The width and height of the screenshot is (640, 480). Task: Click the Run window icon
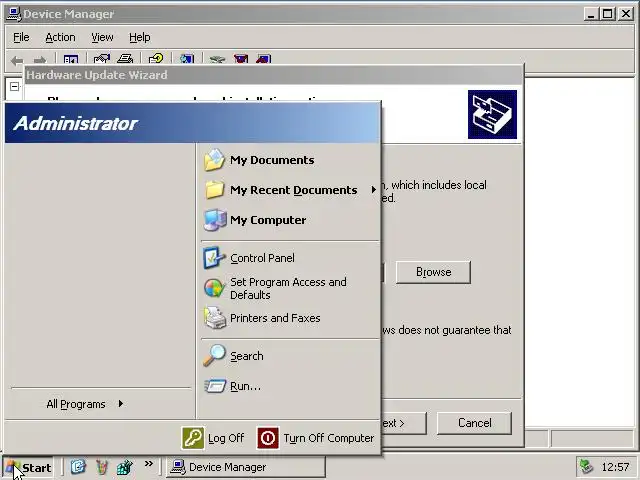tap(215, 386)
